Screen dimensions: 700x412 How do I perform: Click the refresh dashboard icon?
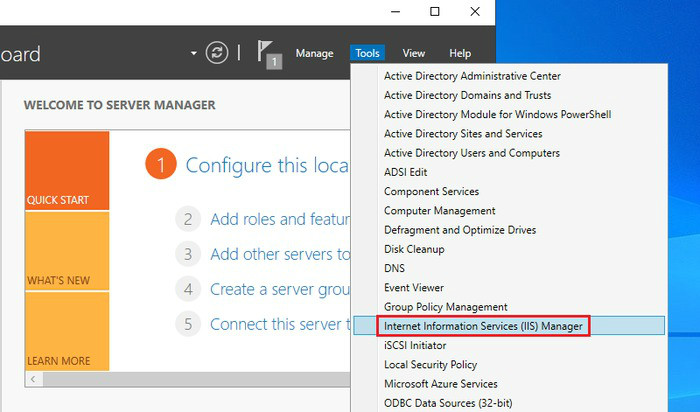(217, 53)
